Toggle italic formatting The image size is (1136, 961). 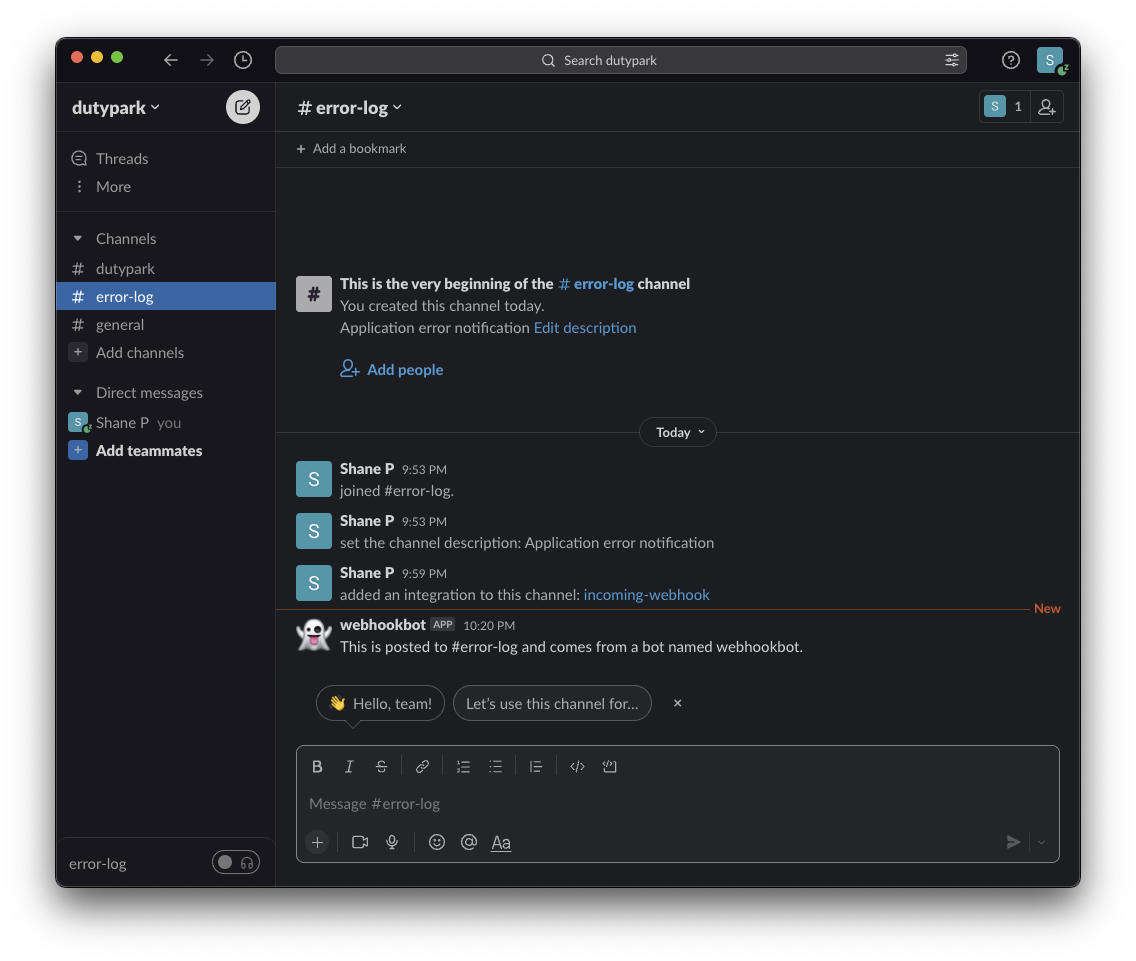click(x=349, y=766)
